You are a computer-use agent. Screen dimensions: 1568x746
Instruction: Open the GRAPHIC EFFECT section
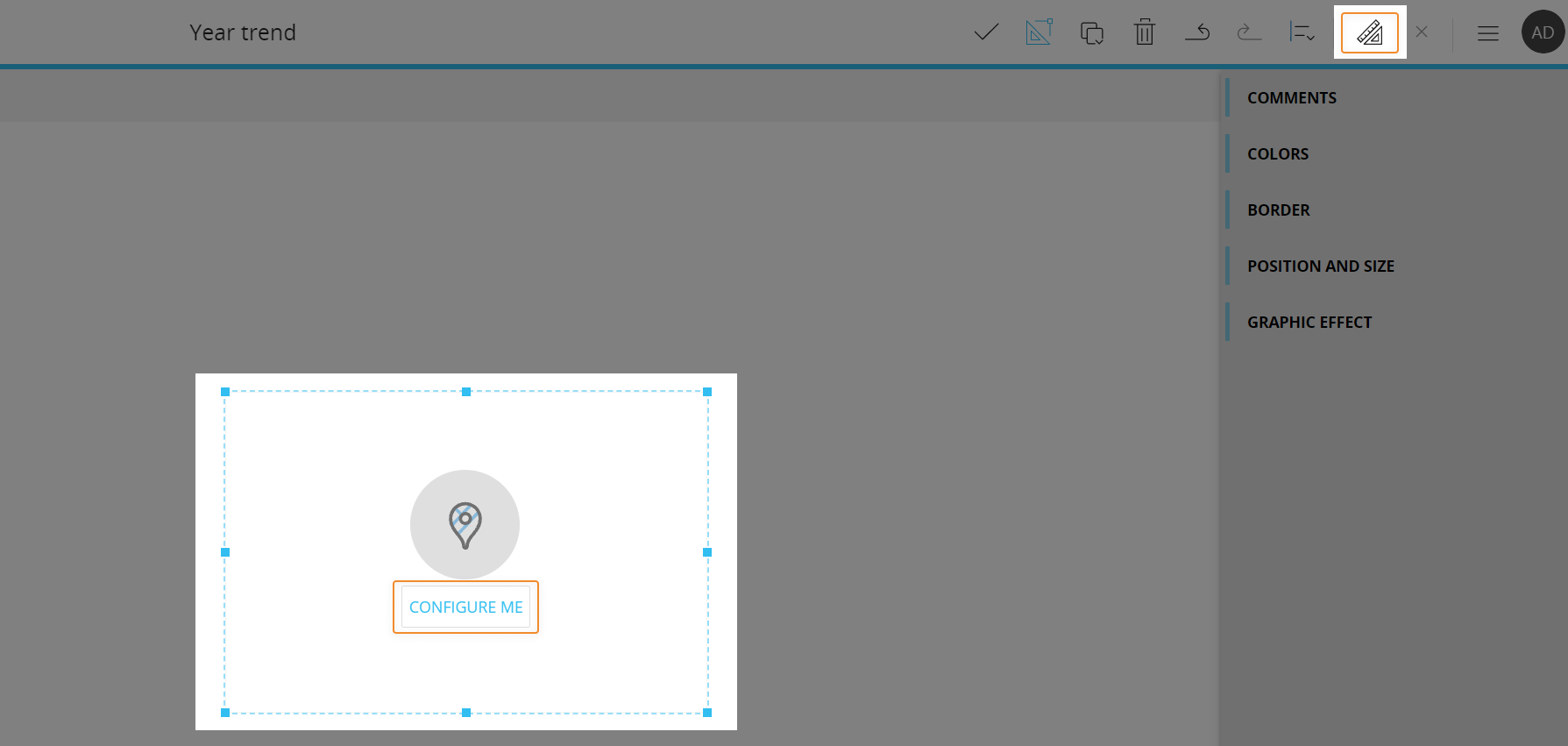[x=1309, y=323]
